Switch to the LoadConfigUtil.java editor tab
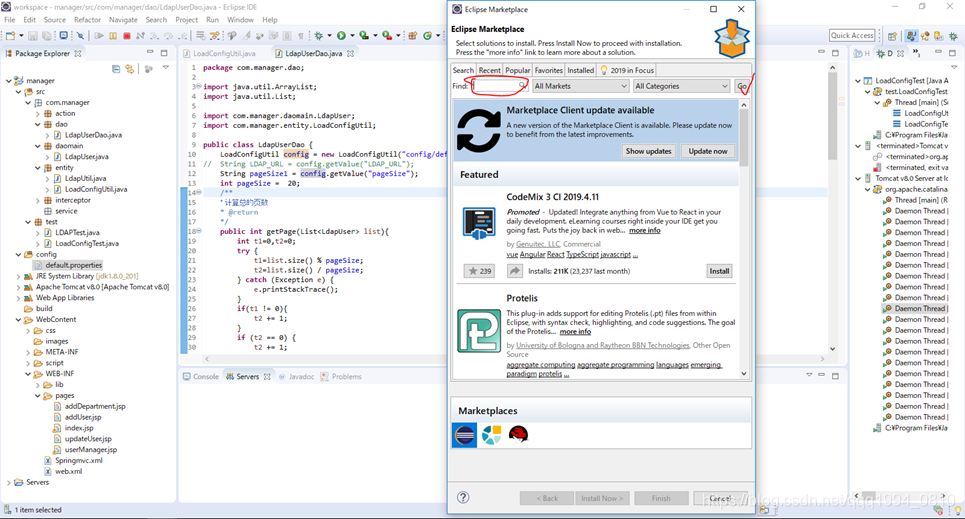965x519 pixels. pyautogui.click(x=219, y=54)
